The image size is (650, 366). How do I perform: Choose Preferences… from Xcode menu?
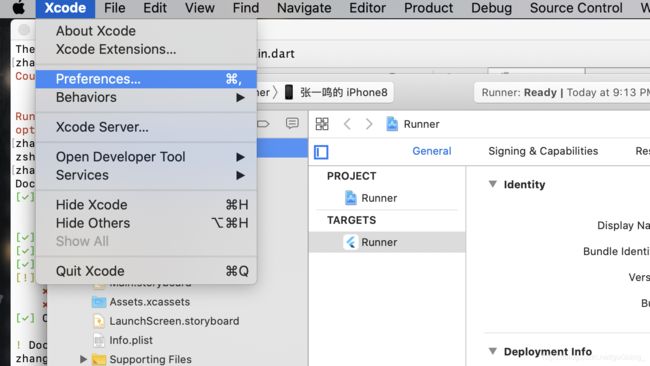pos(146,79)
